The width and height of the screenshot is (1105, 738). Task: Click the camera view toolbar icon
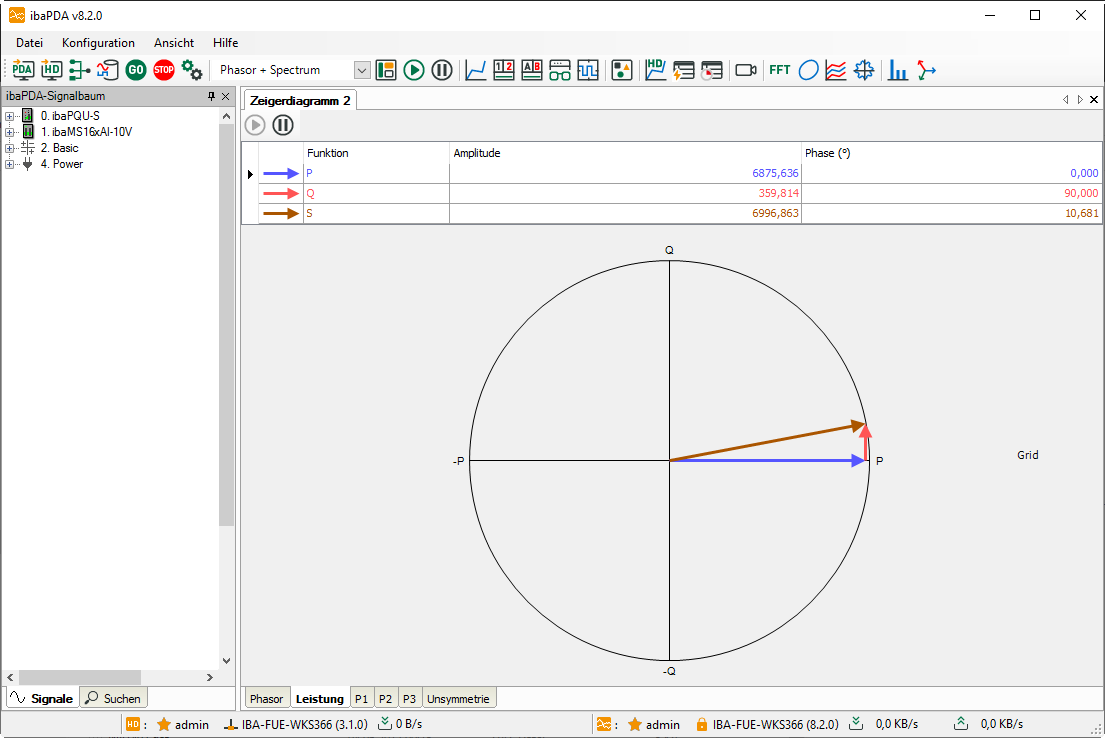pos(746,70)
